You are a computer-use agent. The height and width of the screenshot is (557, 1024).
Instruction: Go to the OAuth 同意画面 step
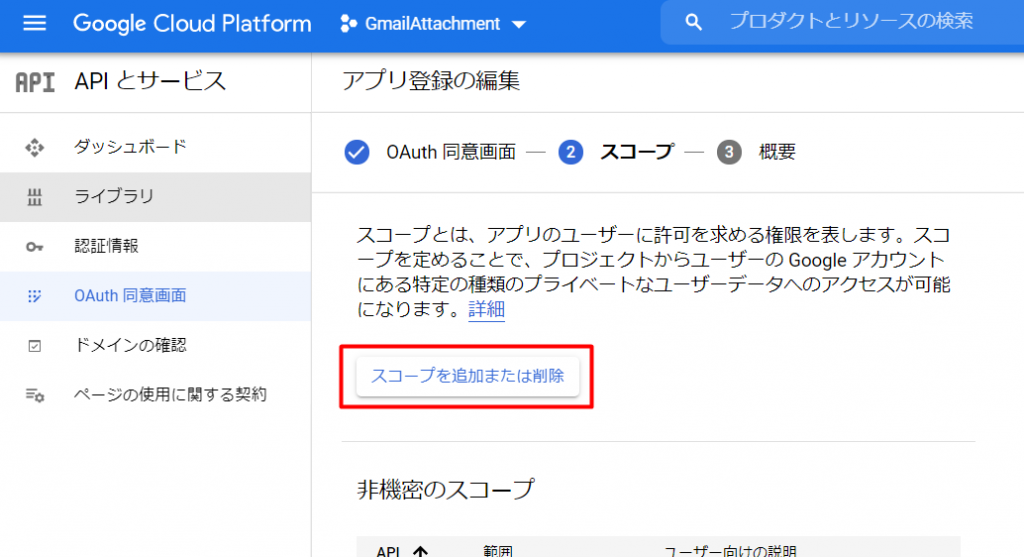pos(451,152)
